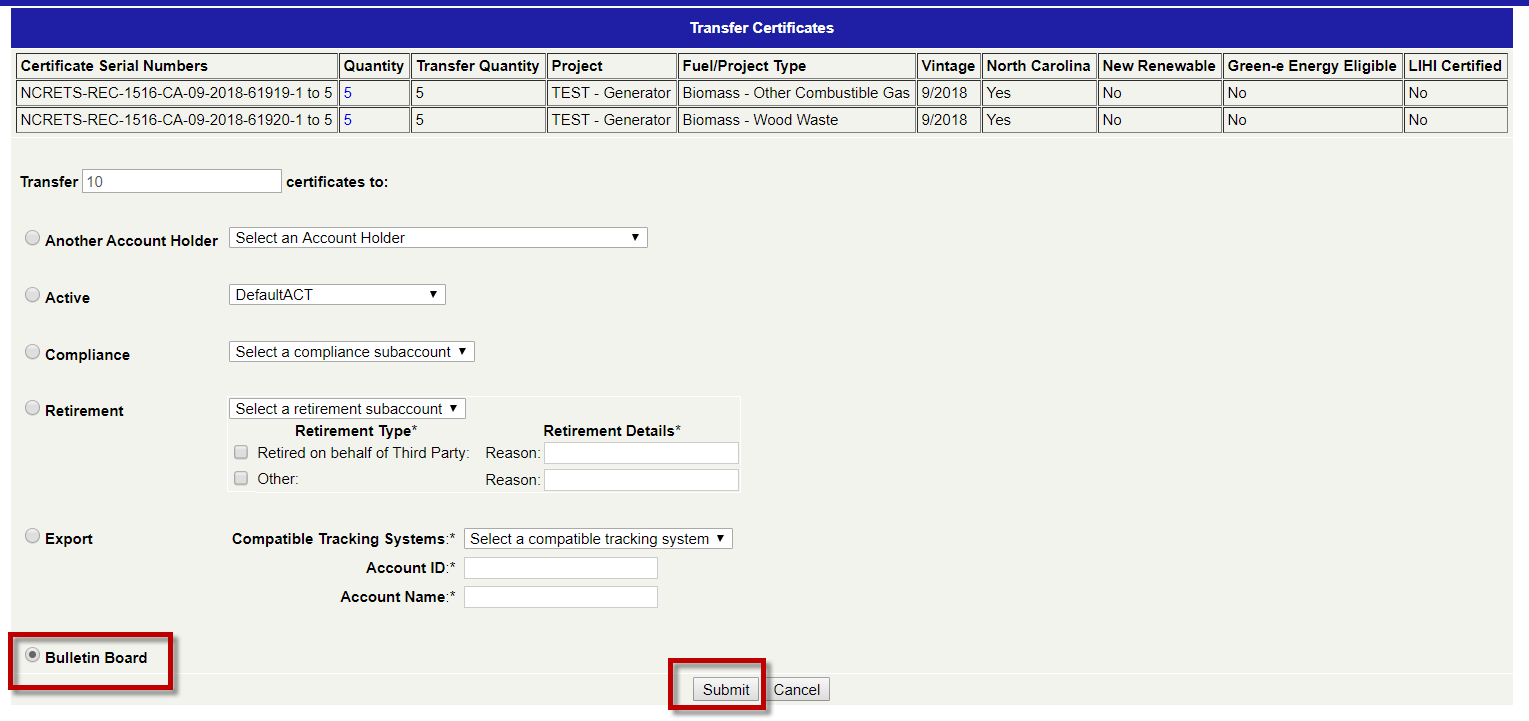Select the Active radio button
Viewport: 1529px width, 721px height.
coord(33,295)
